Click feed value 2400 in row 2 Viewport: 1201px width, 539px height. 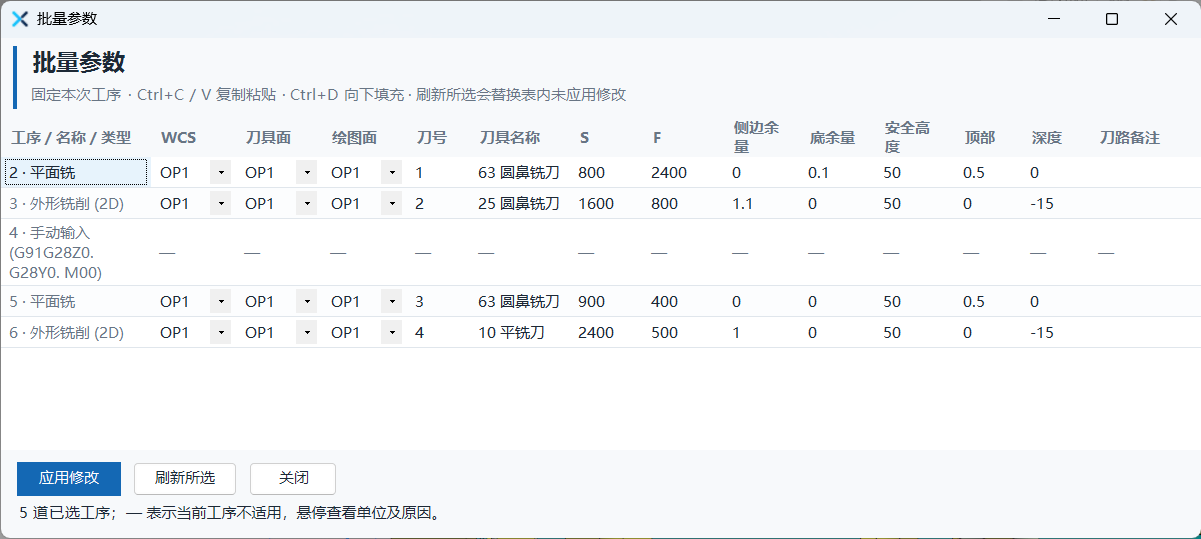pyautogui.click(x=669, y=172)
